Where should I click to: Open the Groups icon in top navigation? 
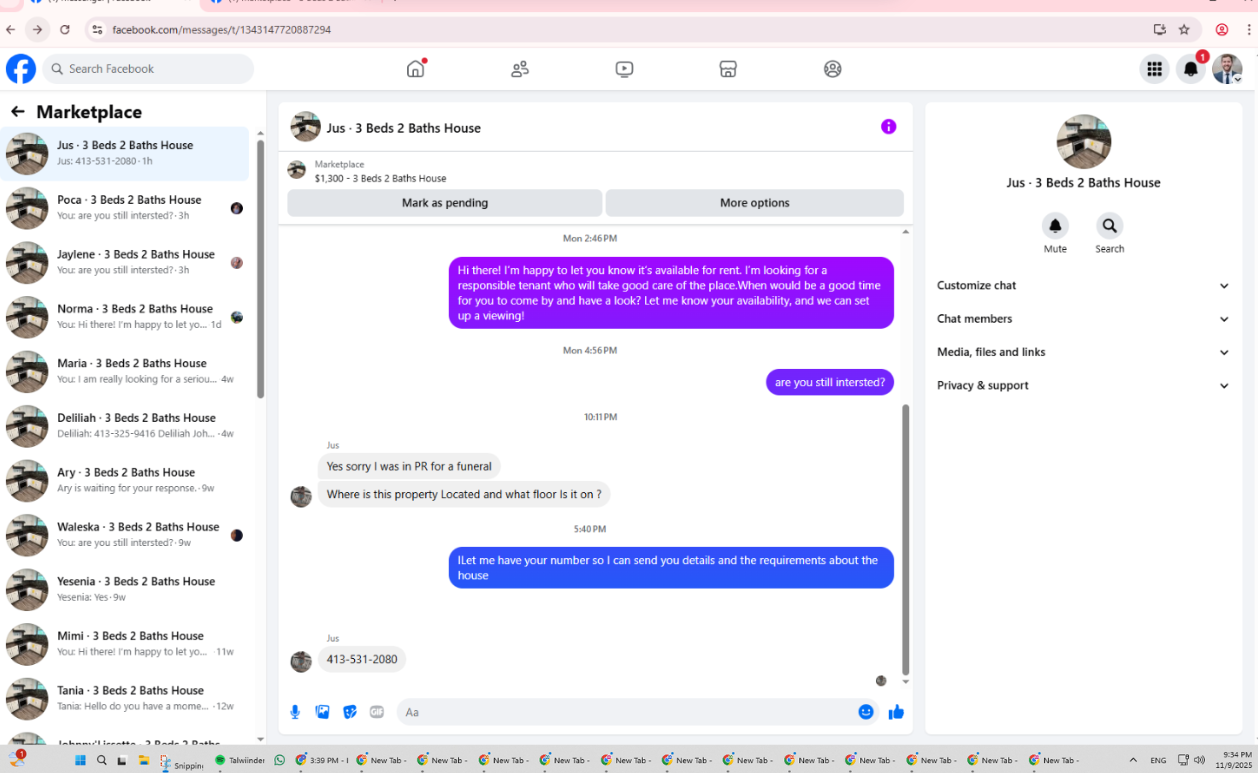click(x=832, y=69)
